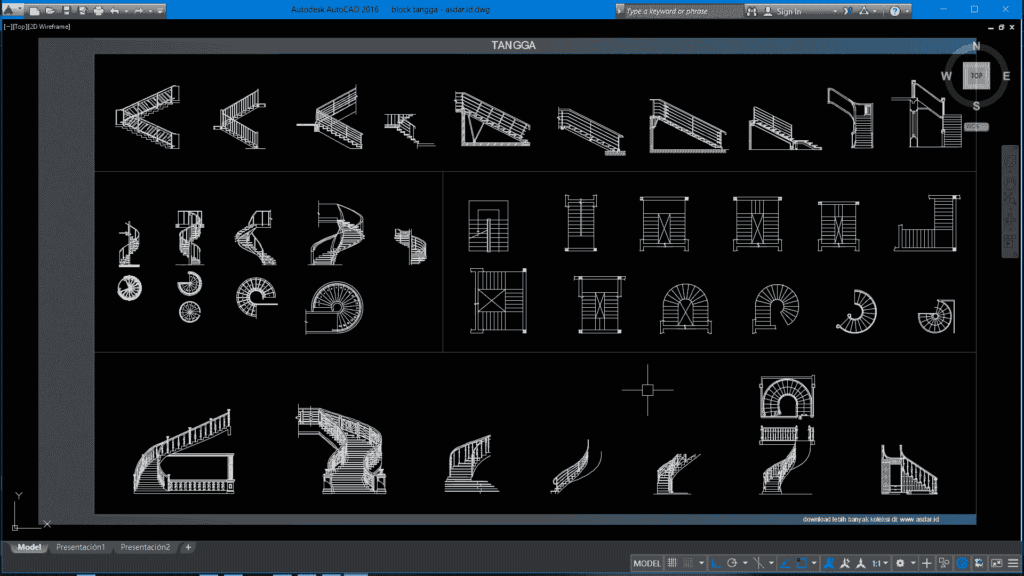Open the 1:1 annotation scale dropdown
Image resolution: width=1024 pixels, height=576 pixels.
coord(880,563)
